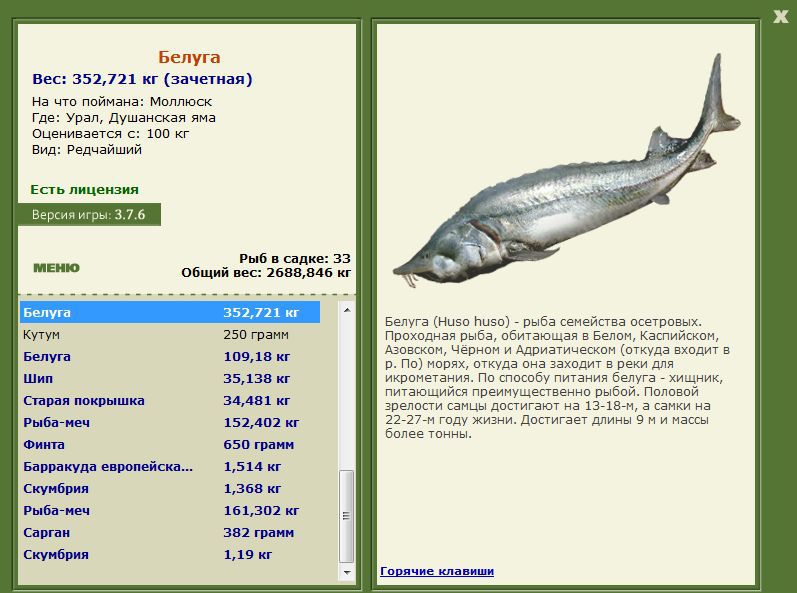Click the fish list scroll down arrow
The width and height of the screenshot is (797, 593).
click(347, 572)
